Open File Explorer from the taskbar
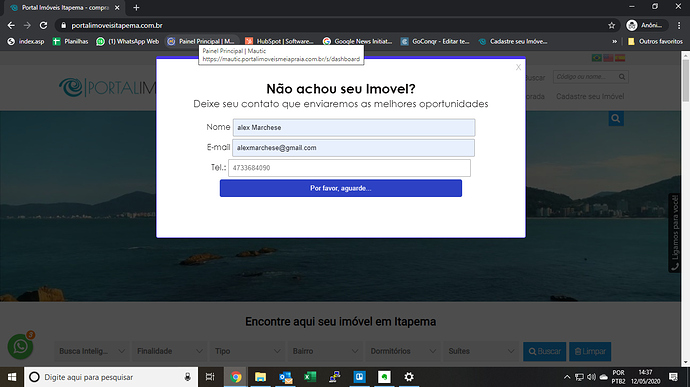The height and width of the screenshot is (387, 690). click(261, 377)
